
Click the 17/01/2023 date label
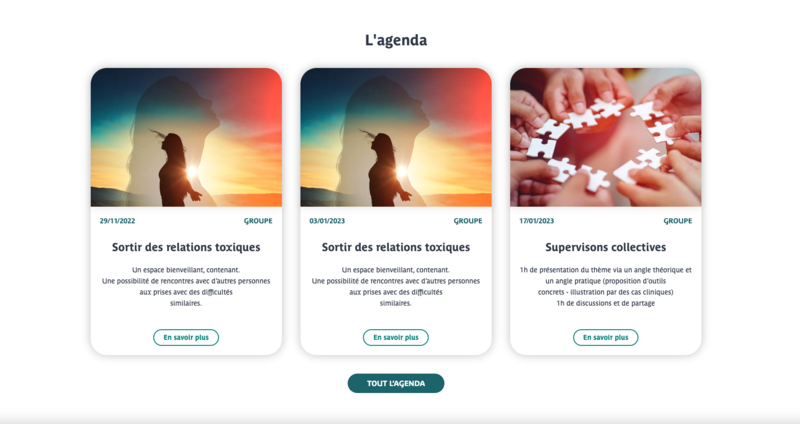[537, 221]
